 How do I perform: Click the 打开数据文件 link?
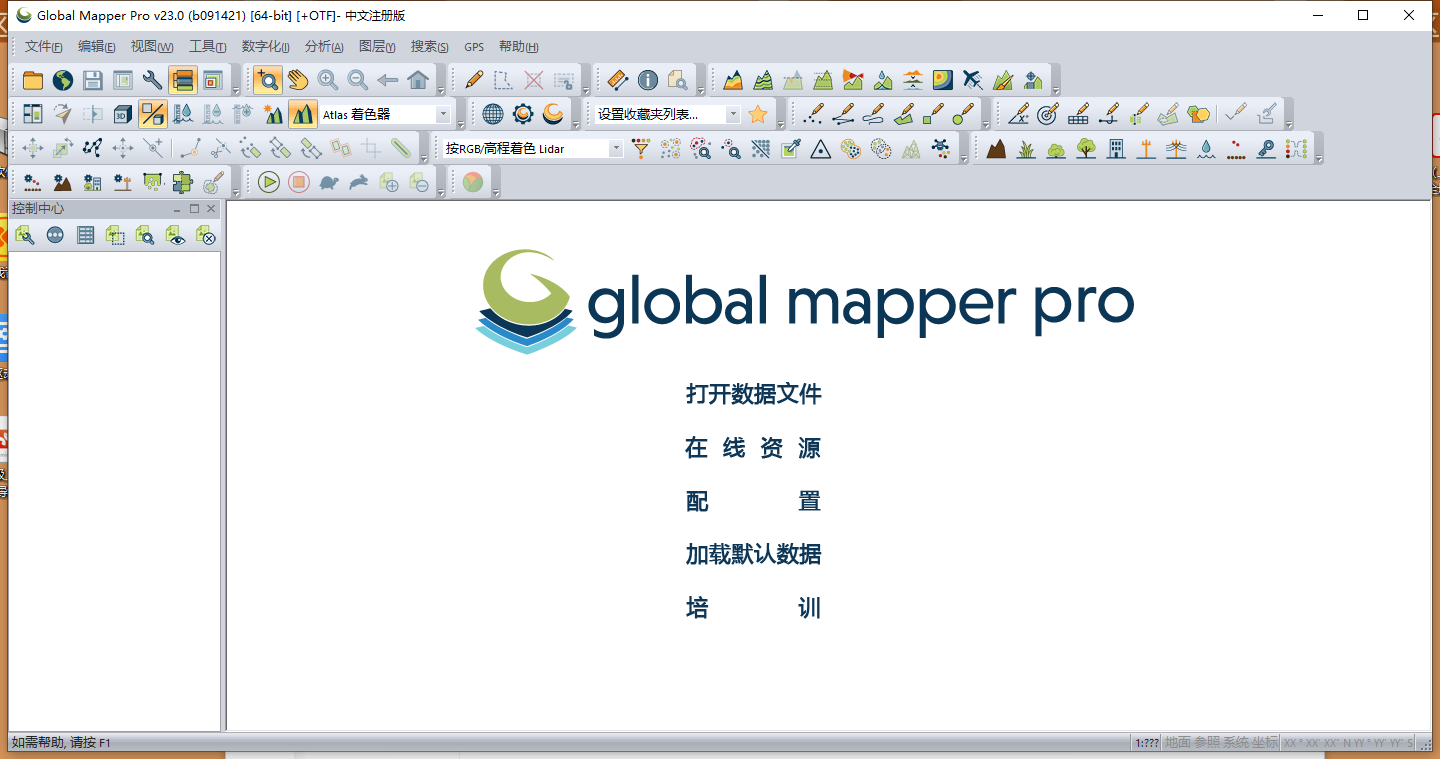[x=754, y=394]
